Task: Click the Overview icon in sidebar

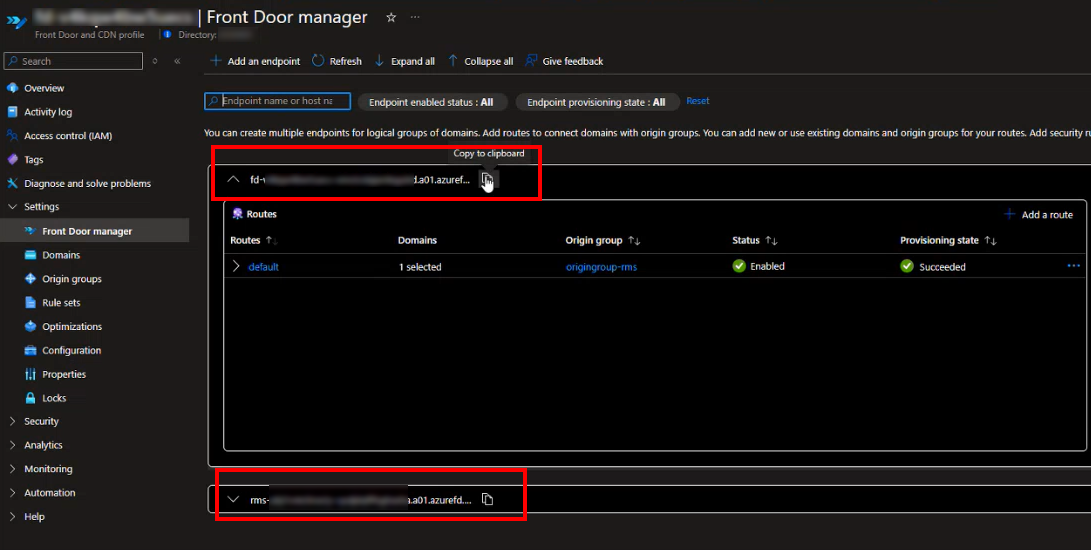Action: (12, 88)
